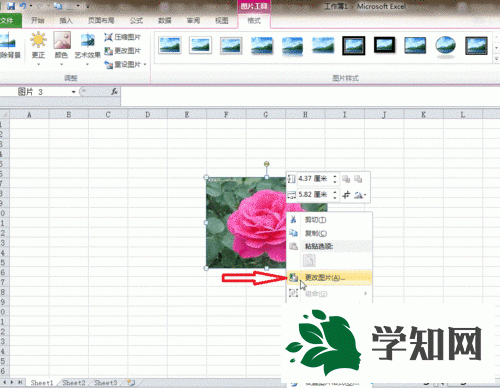Viewport: 500px width, 388px height.
Task: Click the rose picture in the worksheet
Action: point(246,223)
